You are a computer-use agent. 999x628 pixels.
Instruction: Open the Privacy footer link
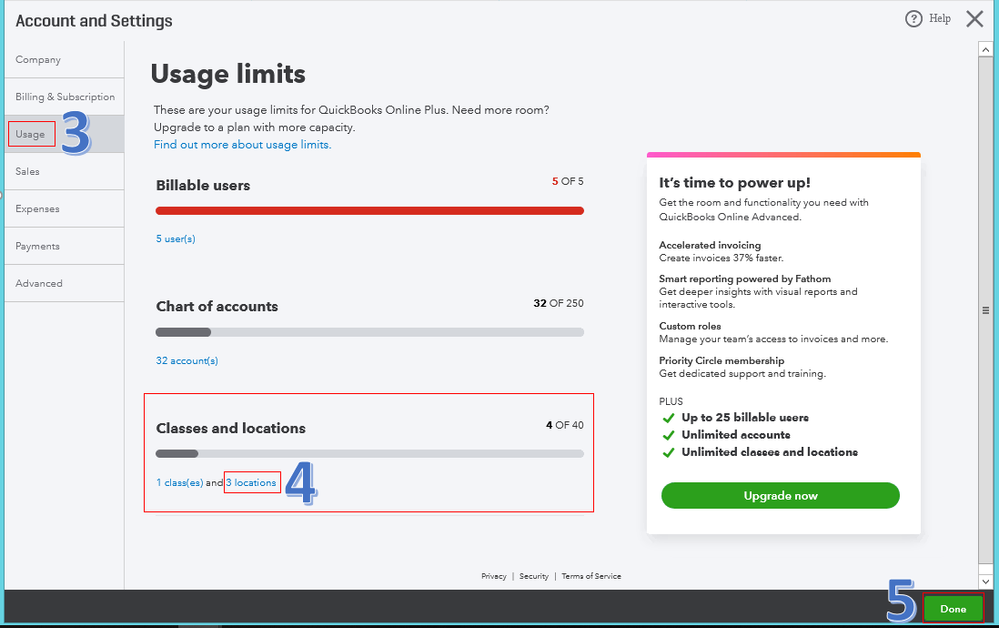click(x=494, y=577)
